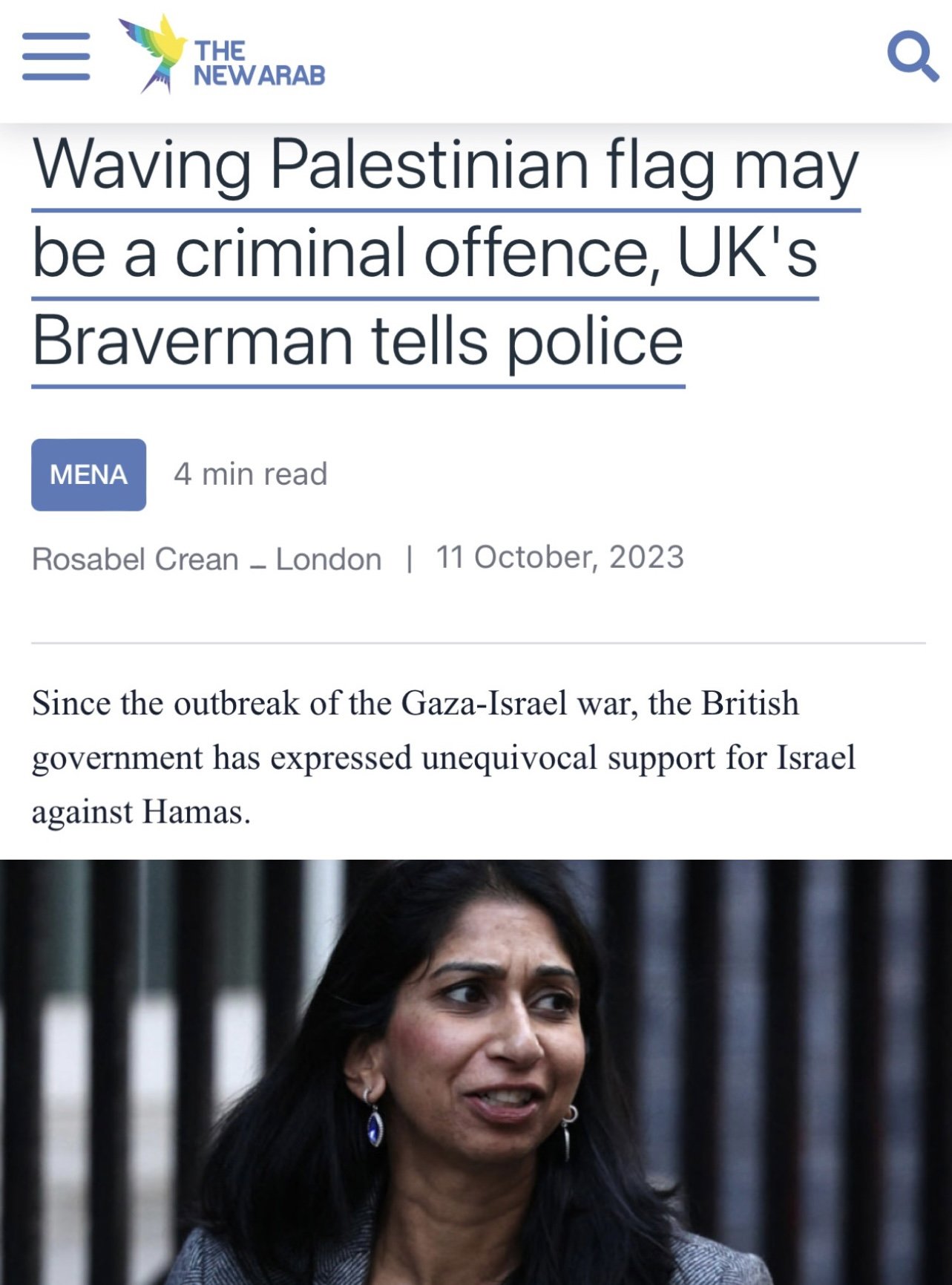Screen dimensions: 952x1285
Task: Click the colorful bird logo
Action: point(154,53)
